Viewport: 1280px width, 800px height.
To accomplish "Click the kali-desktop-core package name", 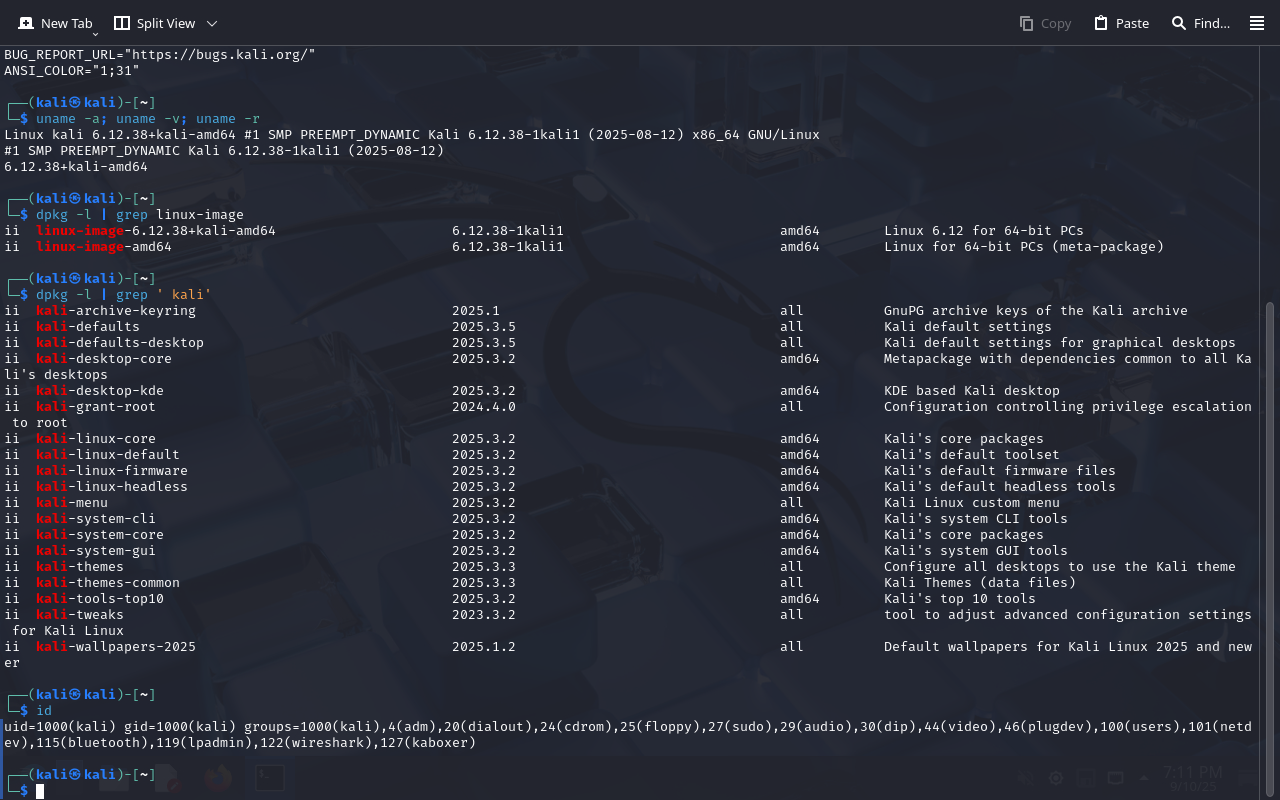I will (104, 359).
